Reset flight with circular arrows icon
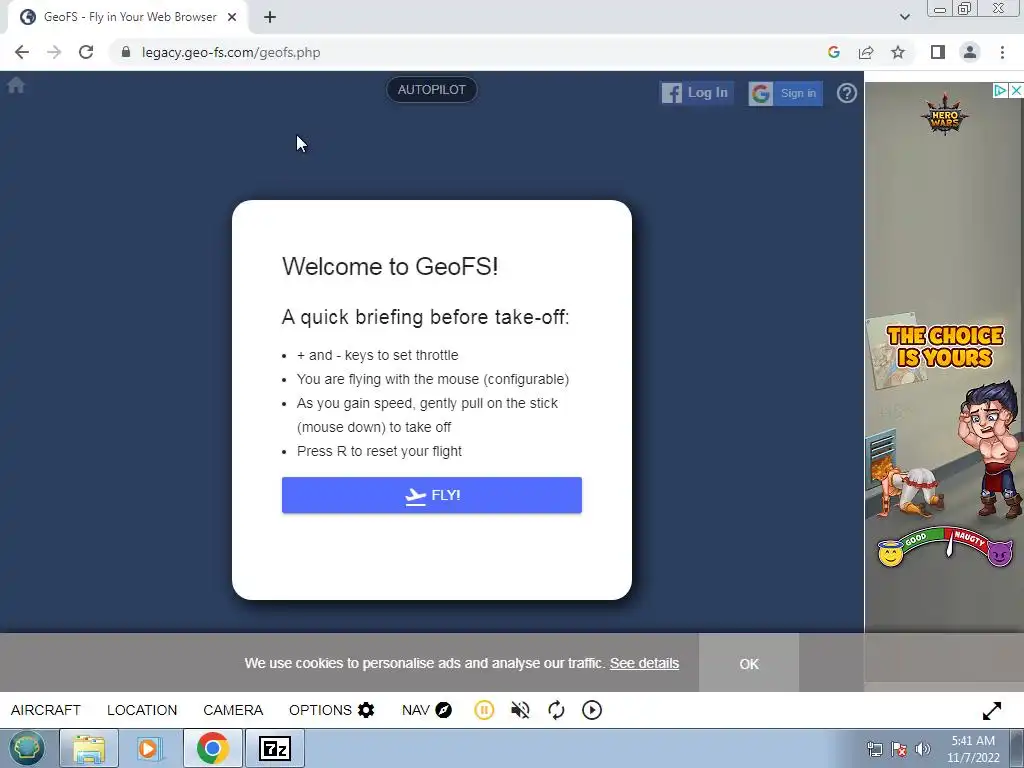This screenshot has width=1024, height=768. [556, 710]
